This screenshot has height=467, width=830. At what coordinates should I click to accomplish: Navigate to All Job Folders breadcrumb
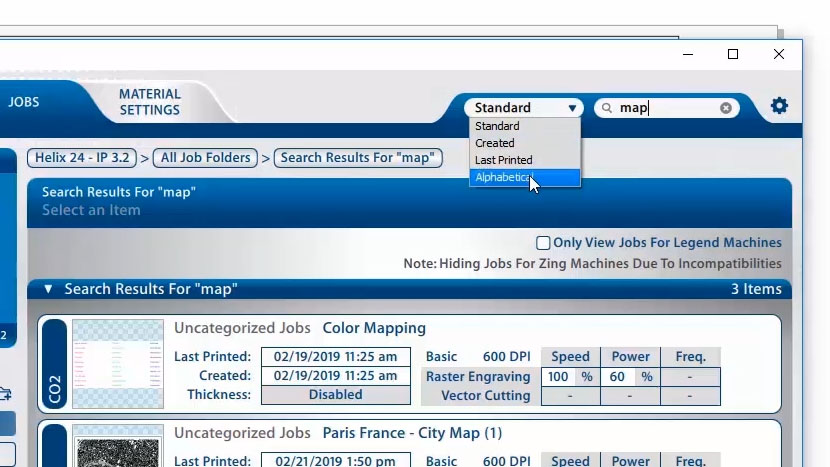click(205, 158)
